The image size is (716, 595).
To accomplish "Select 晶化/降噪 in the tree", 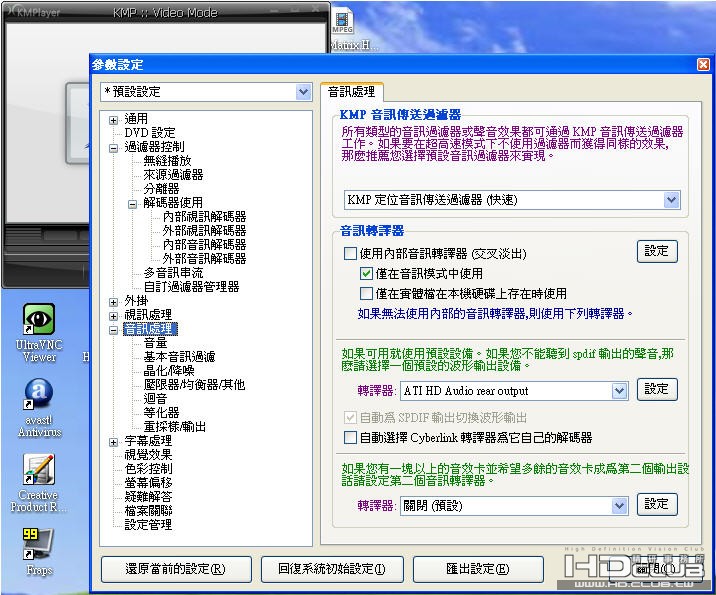I will coord(169,371).
